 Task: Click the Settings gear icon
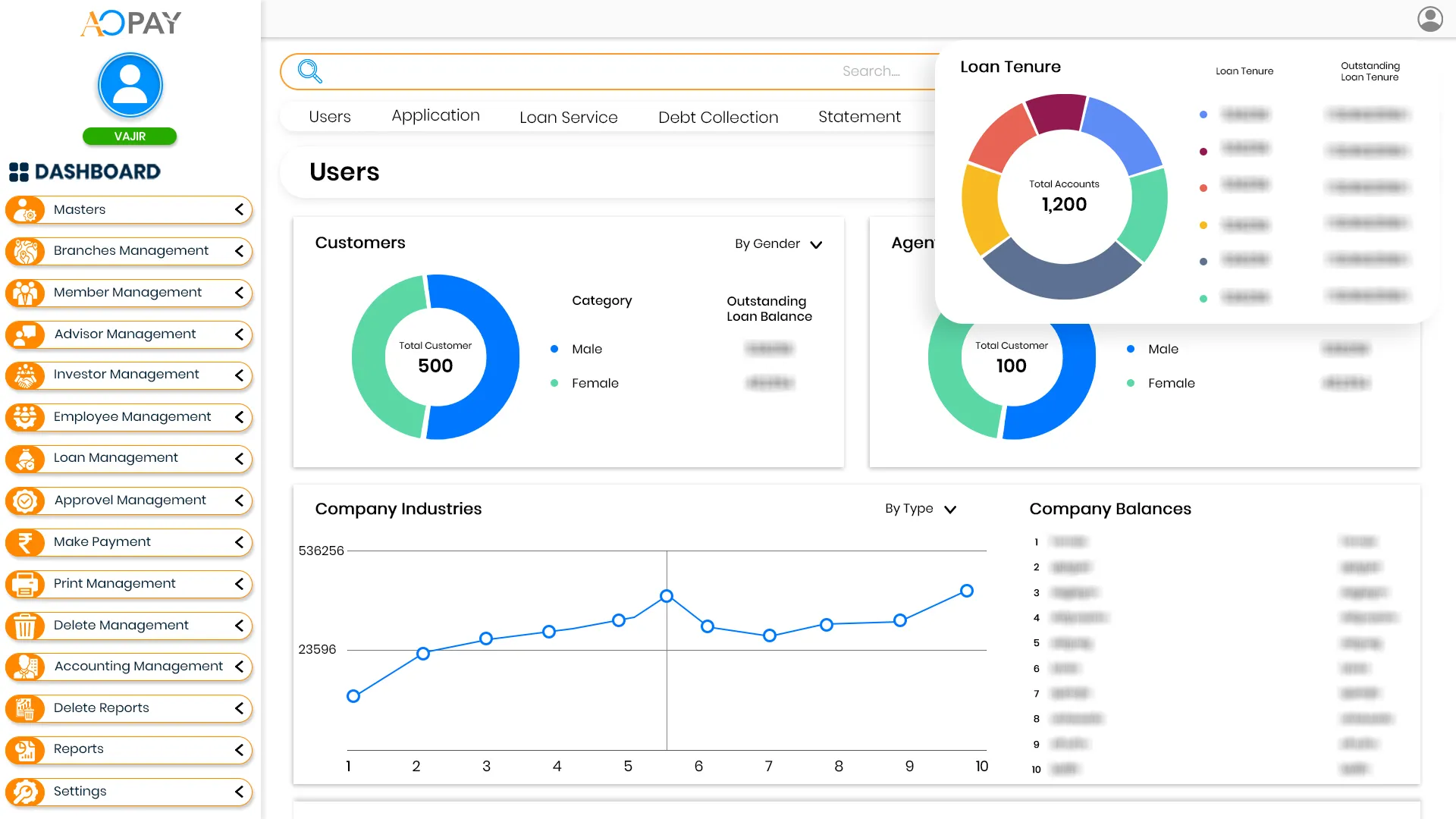[x=27, y=792]
